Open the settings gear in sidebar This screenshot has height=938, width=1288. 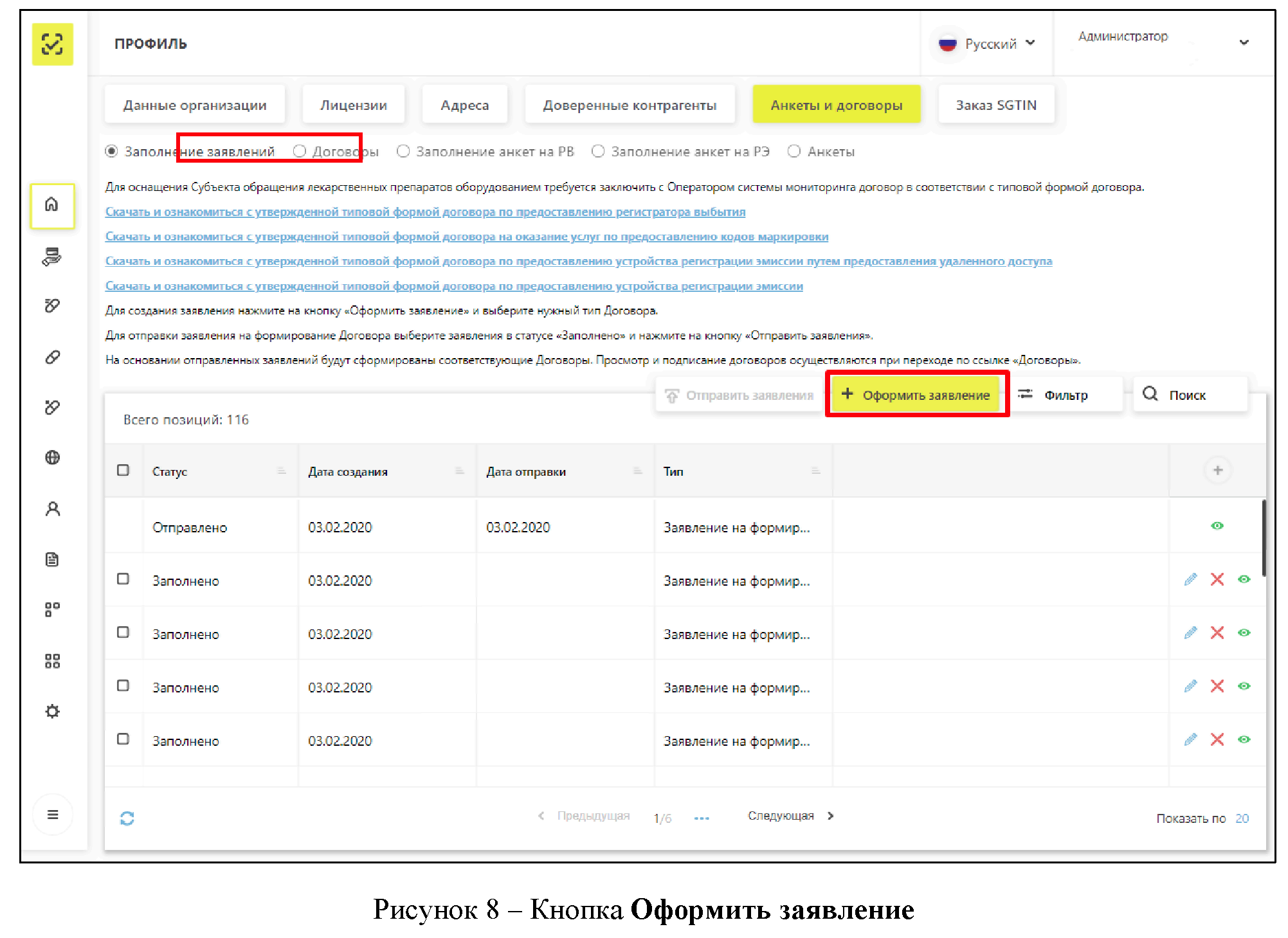coord(52,712)
